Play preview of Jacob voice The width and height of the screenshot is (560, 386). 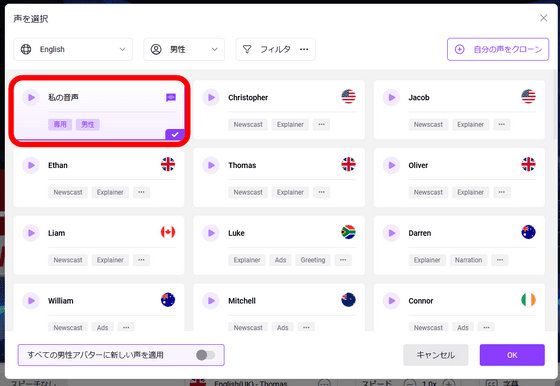click(391, 97)
